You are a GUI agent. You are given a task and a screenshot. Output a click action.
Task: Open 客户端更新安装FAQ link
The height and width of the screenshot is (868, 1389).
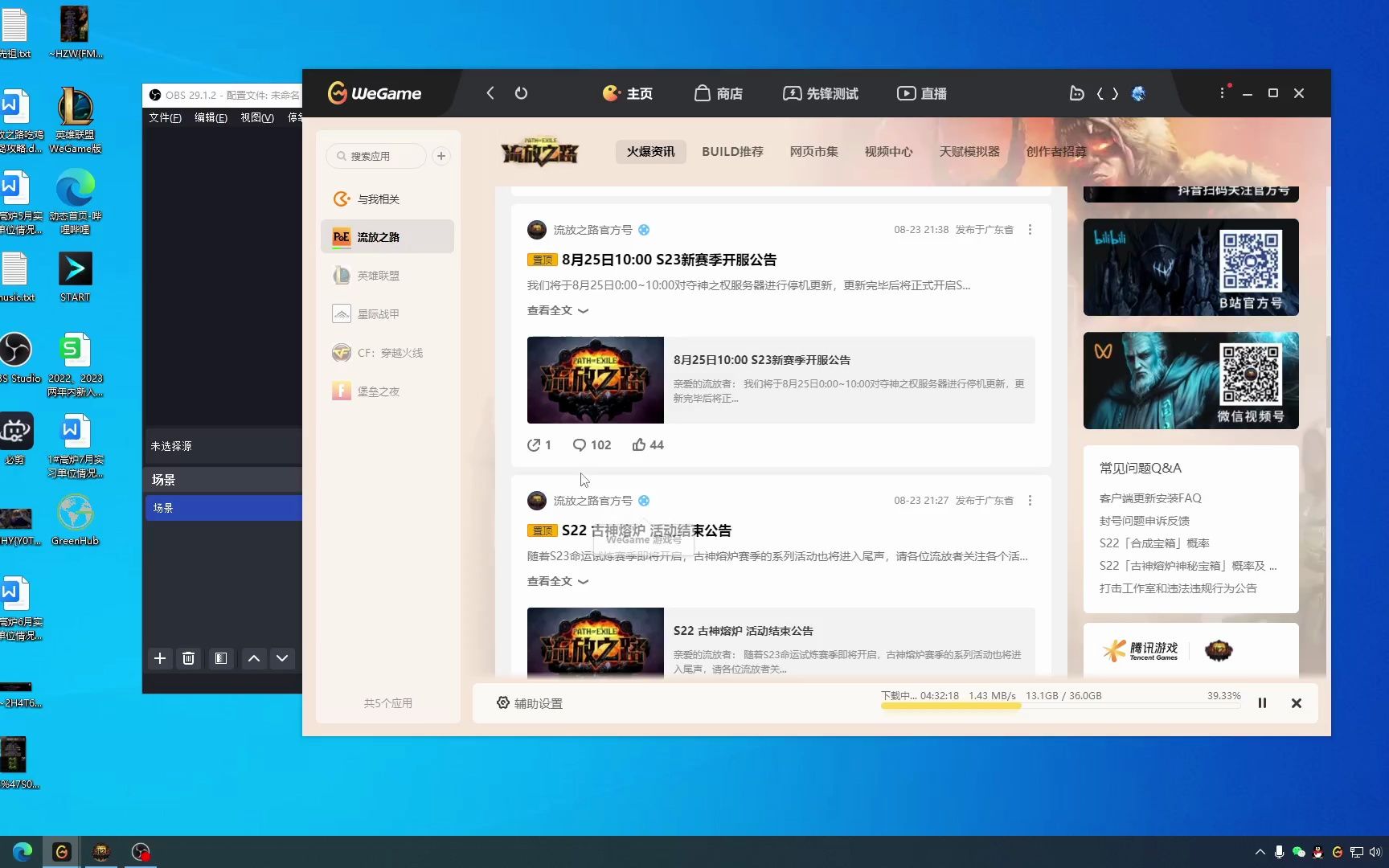coord(1150,498)
